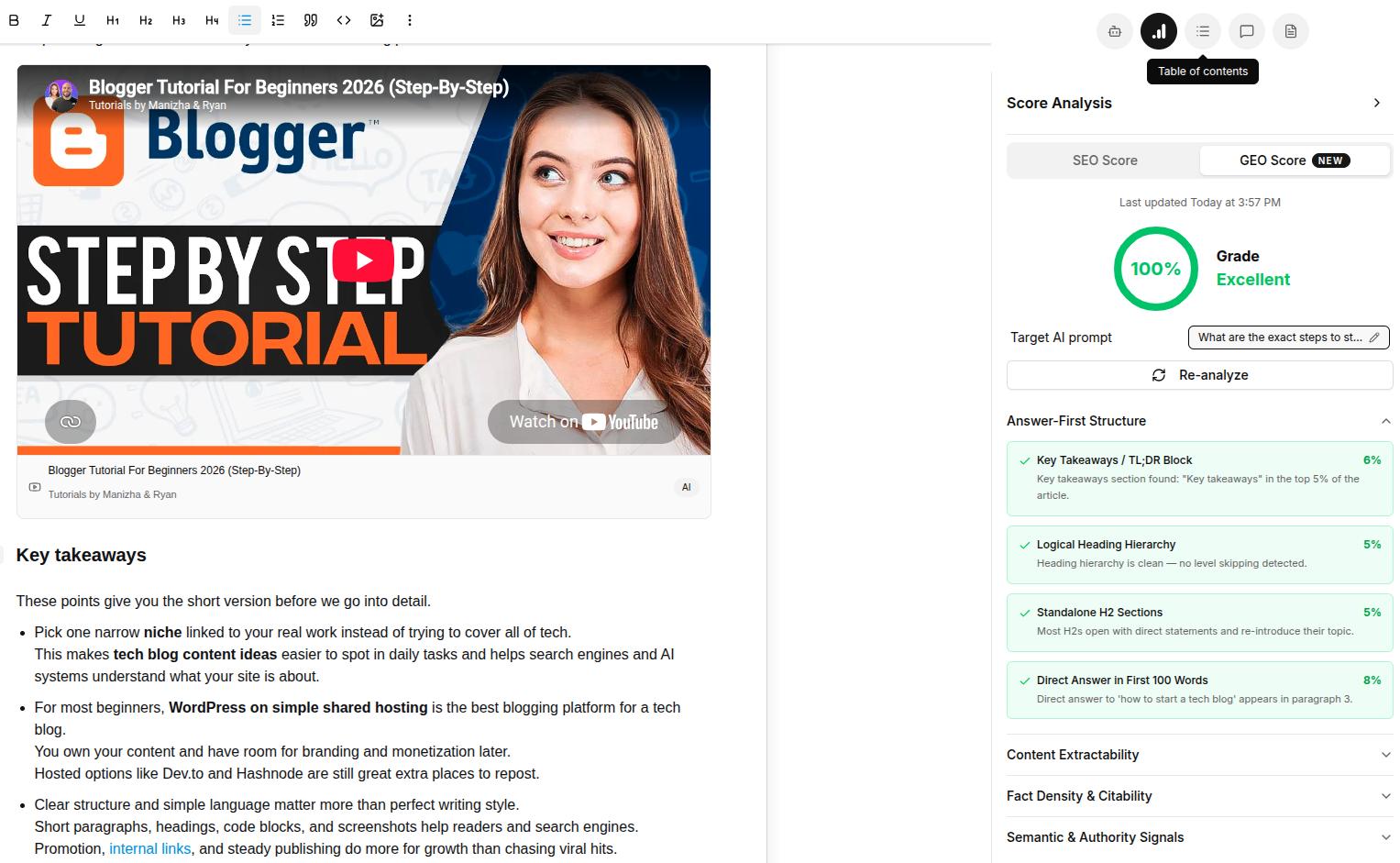The width and height of the screenshot is (1400, 863).
Task: Click the bold 'WordPress on simple shared hosting' text
Action: 298,708
